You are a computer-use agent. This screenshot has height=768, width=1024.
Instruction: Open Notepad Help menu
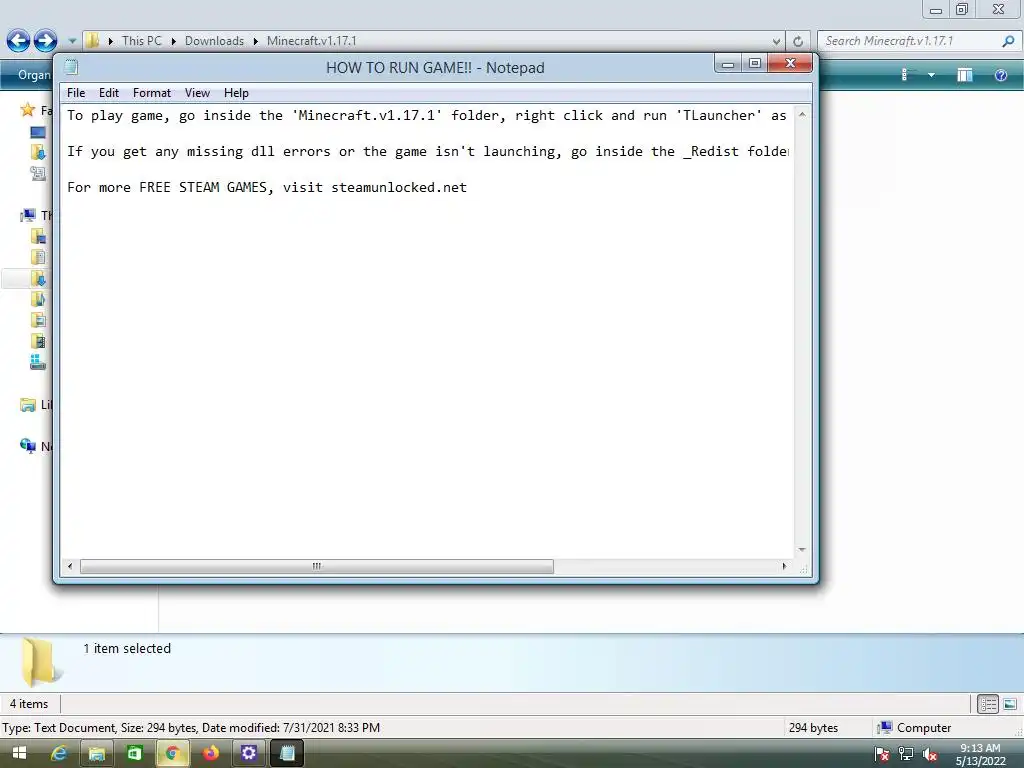coord(236,93)
